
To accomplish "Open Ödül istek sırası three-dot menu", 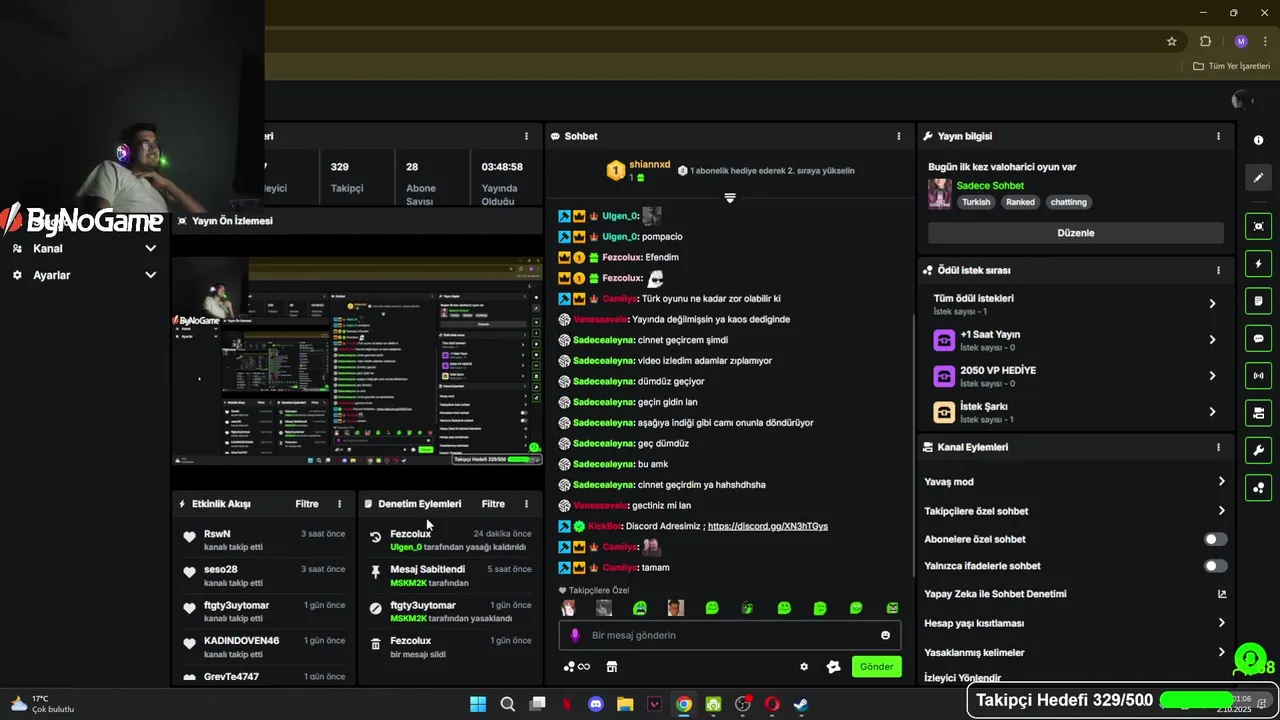I will click(x=1218, y=270).
